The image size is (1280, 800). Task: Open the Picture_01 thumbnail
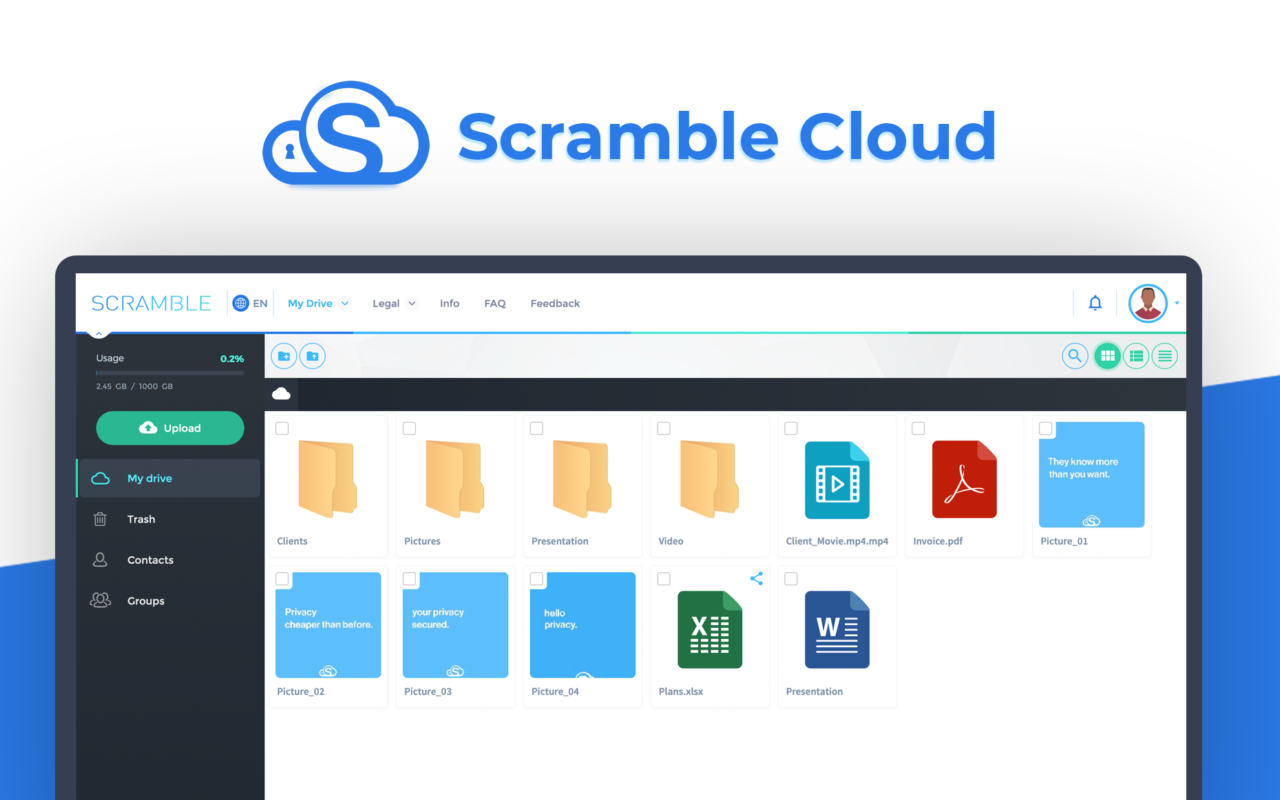pos(1092,475)
